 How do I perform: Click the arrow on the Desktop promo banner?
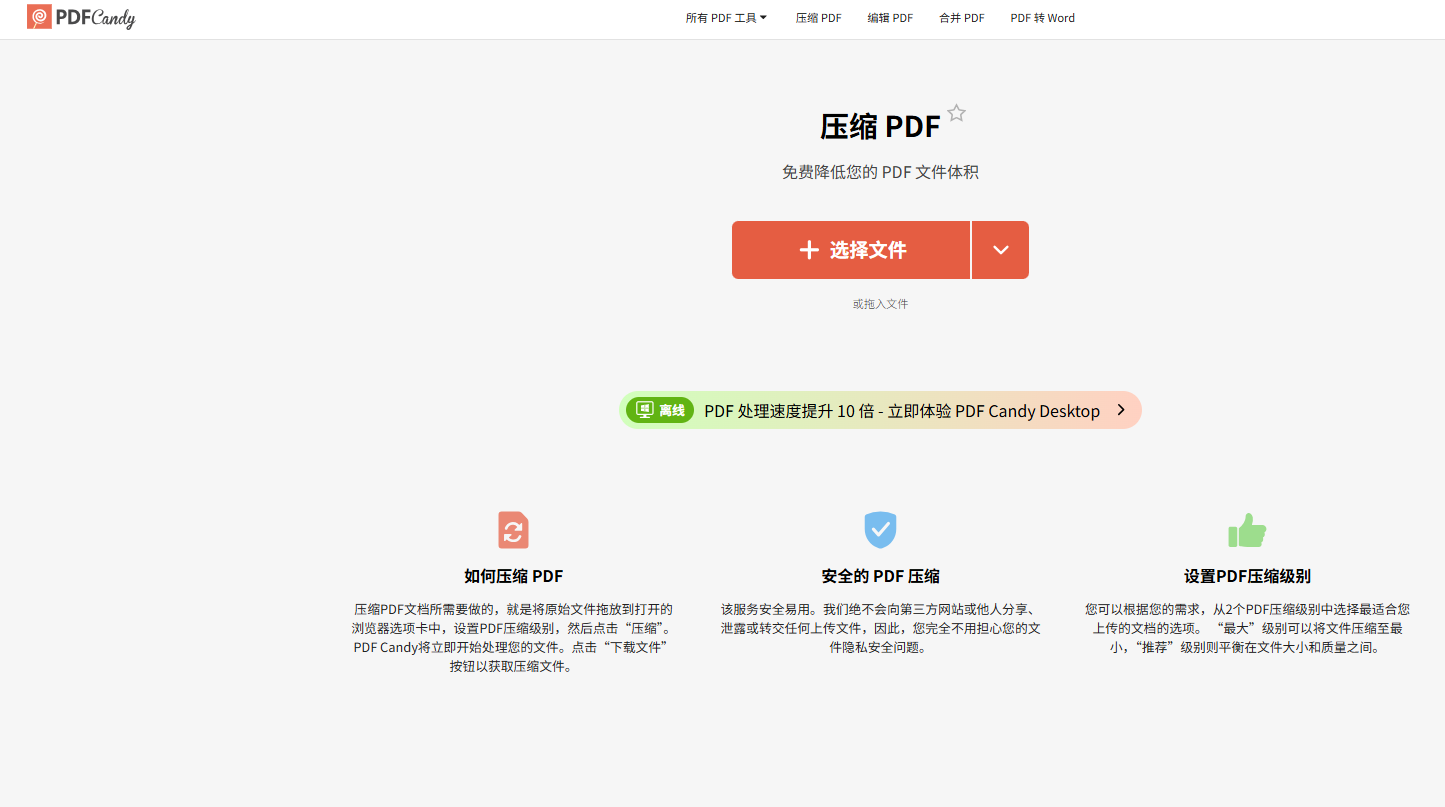tap(1121, 410)
